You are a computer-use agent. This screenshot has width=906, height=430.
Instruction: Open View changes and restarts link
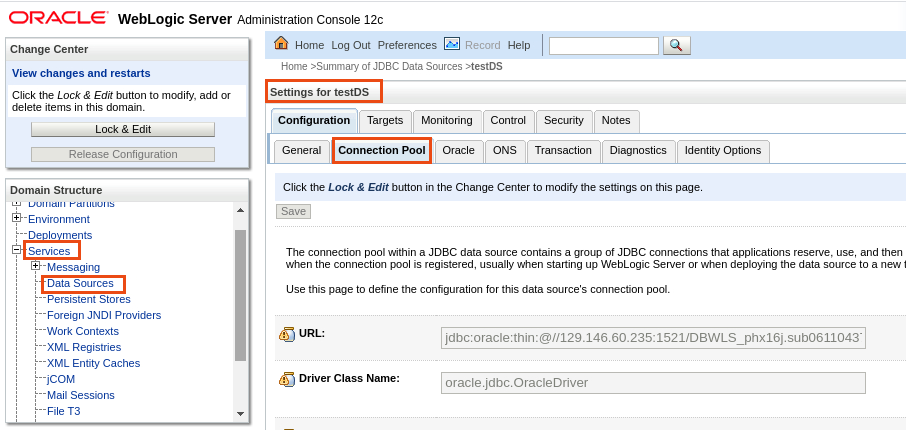click(x=81, y=73)
